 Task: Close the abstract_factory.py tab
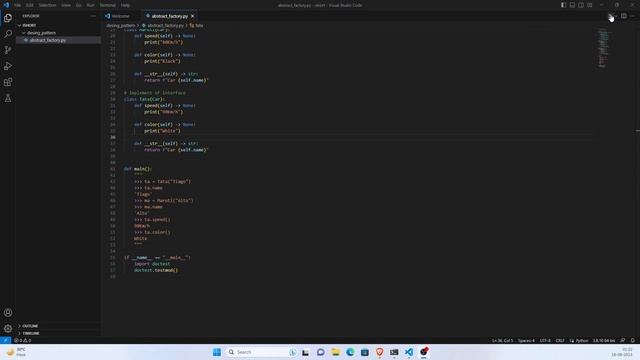193,16
